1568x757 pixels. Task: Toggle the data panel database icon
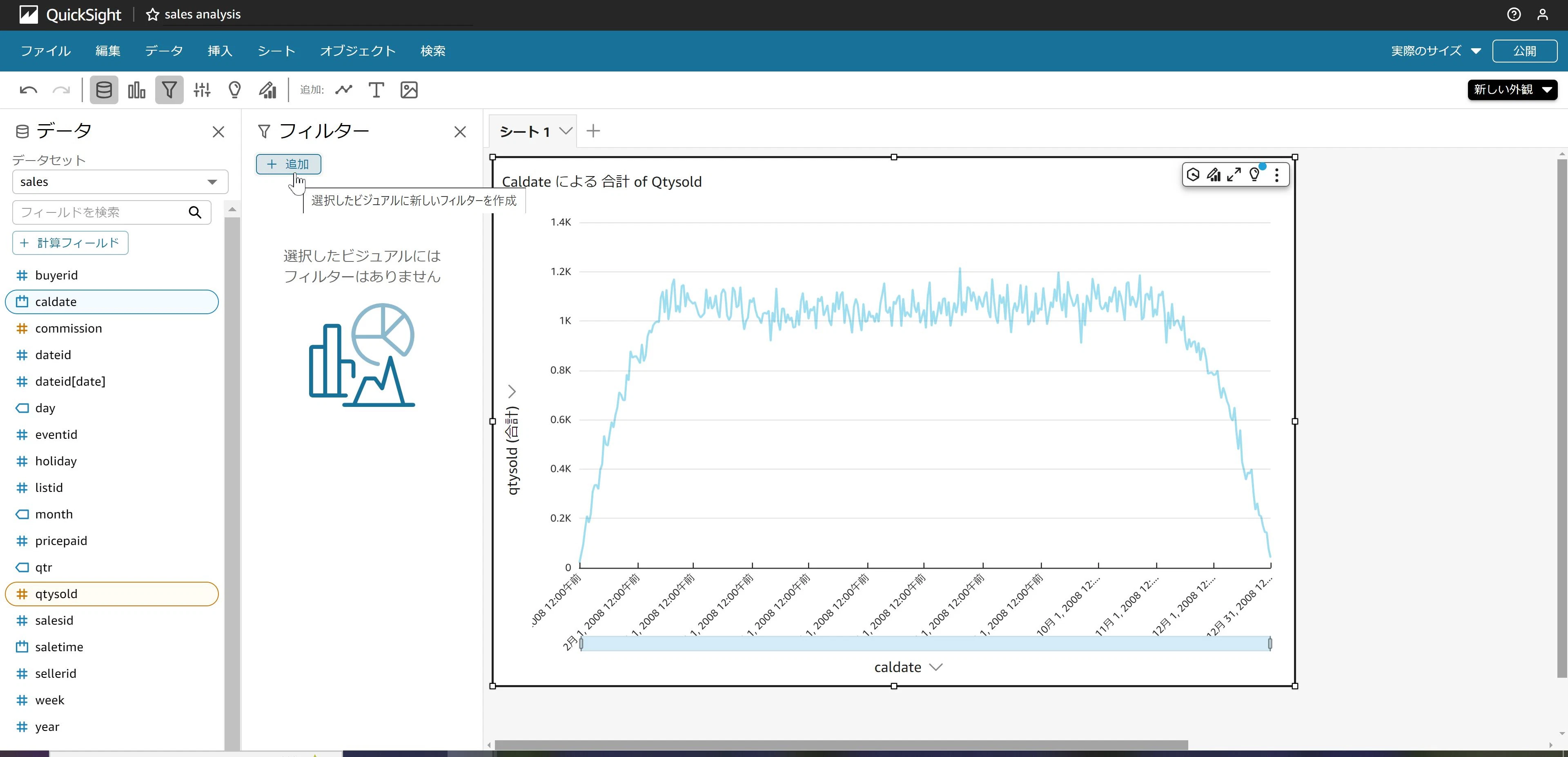[x=104, y=90]
